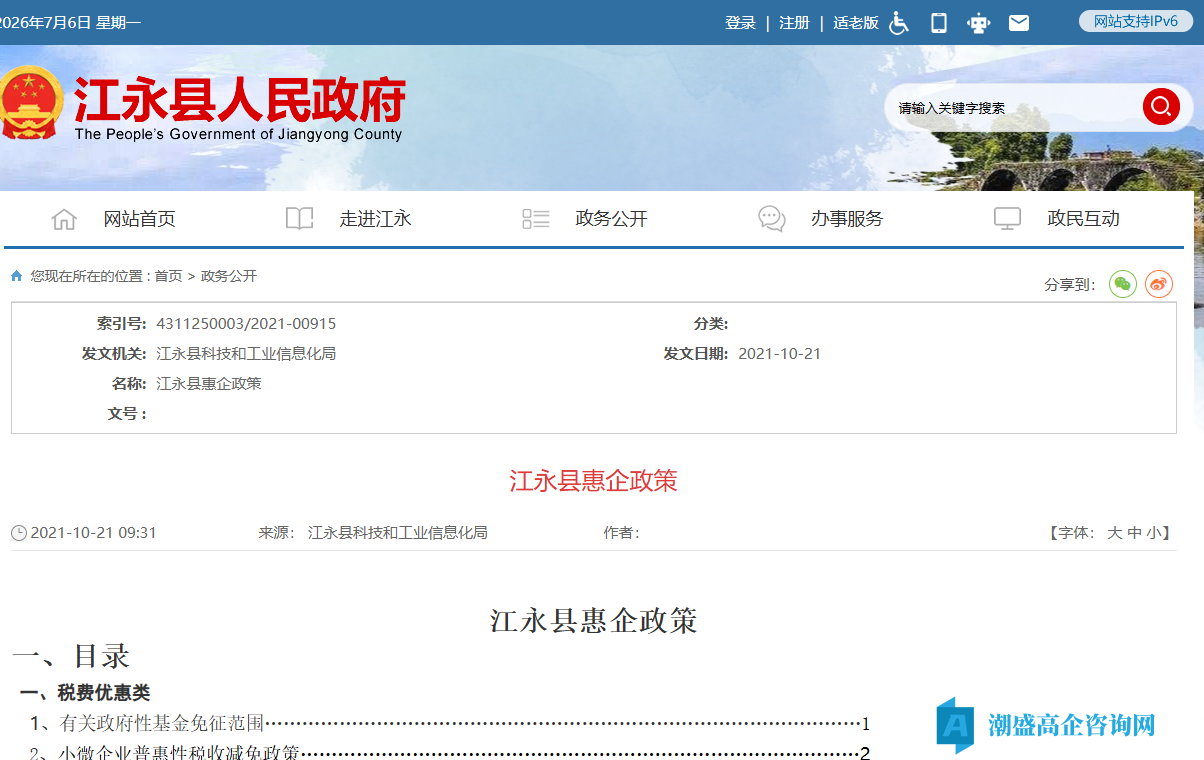Click issuing agency 江永县科技和工业信息化局 in info box
Screen dimensions: 1204x760
(246, 354)
